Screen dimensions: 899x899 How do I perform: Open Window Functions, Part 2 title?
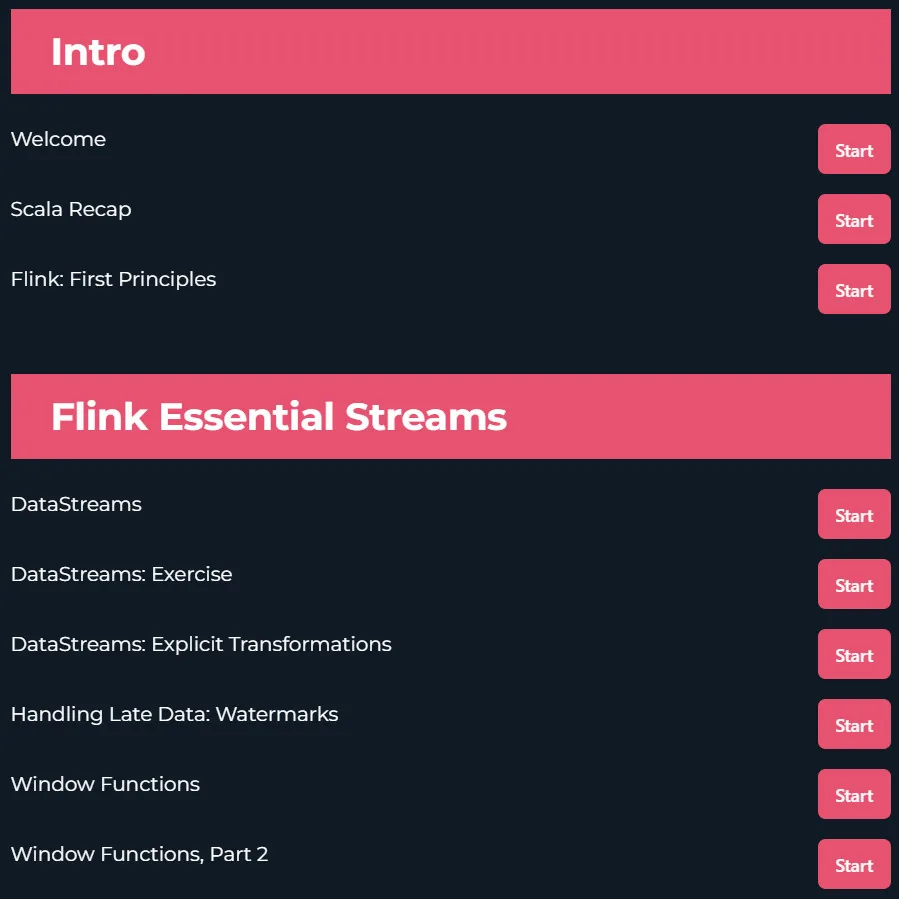(139, 854)
